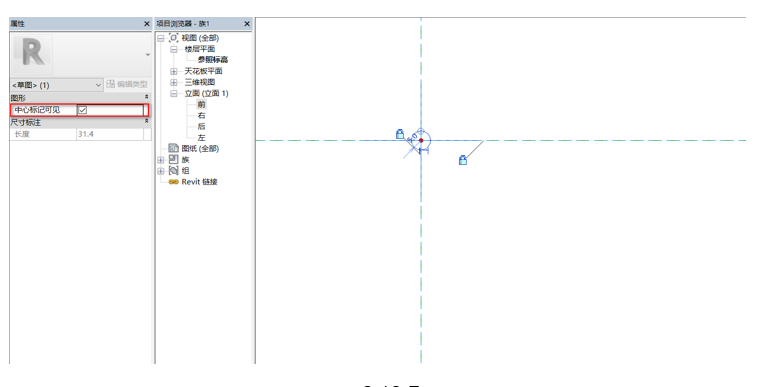Screen dimensions: 757x387
Task: Click the 编辑类型 button
Action: 127,84
